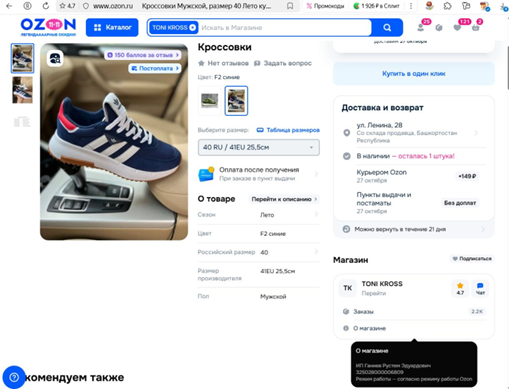Open the shopping cart icon
Viewport: 509px width, 389px height.
click(476, 28)
